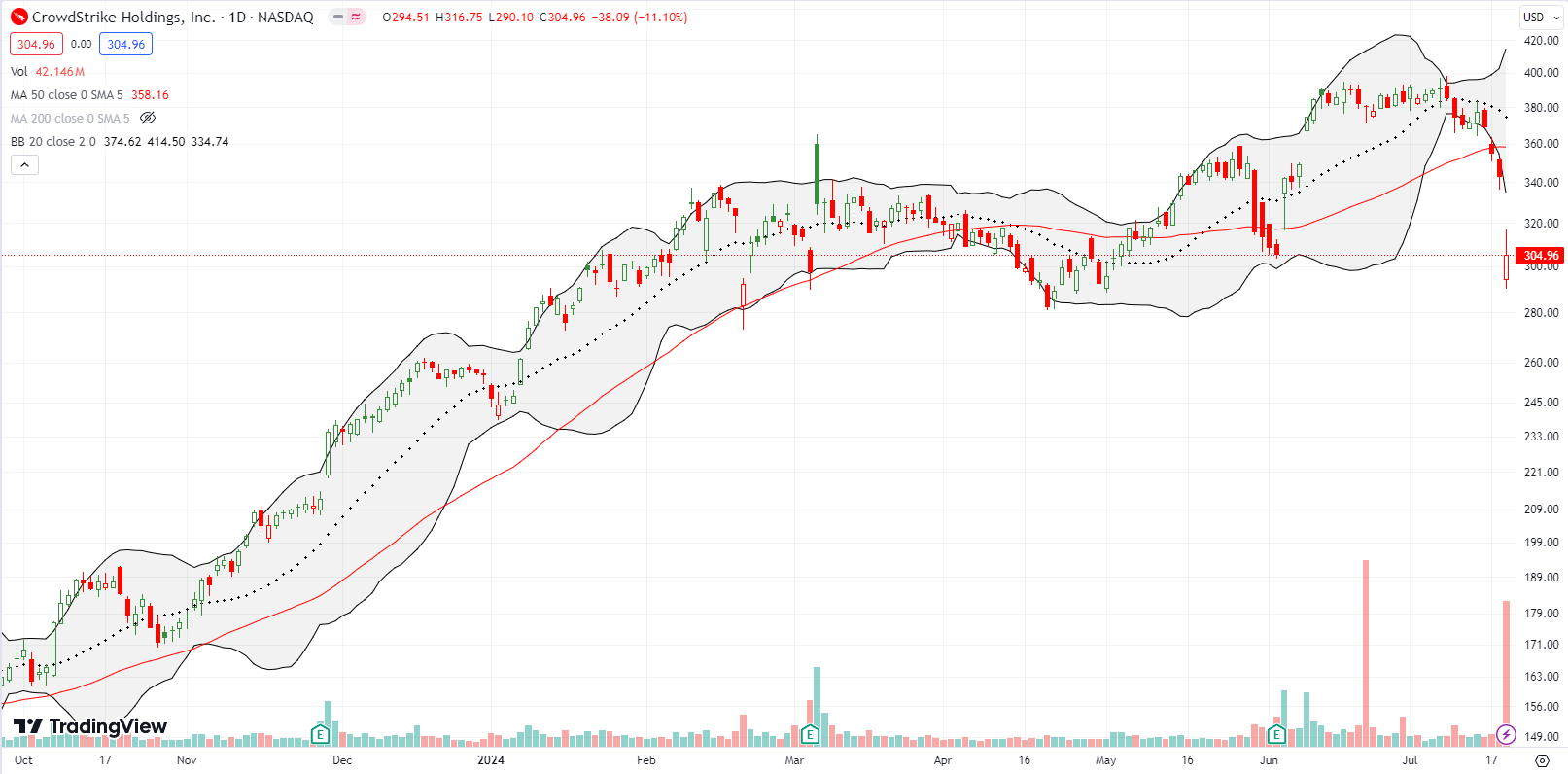Click the 0.00 spread value

82,44
